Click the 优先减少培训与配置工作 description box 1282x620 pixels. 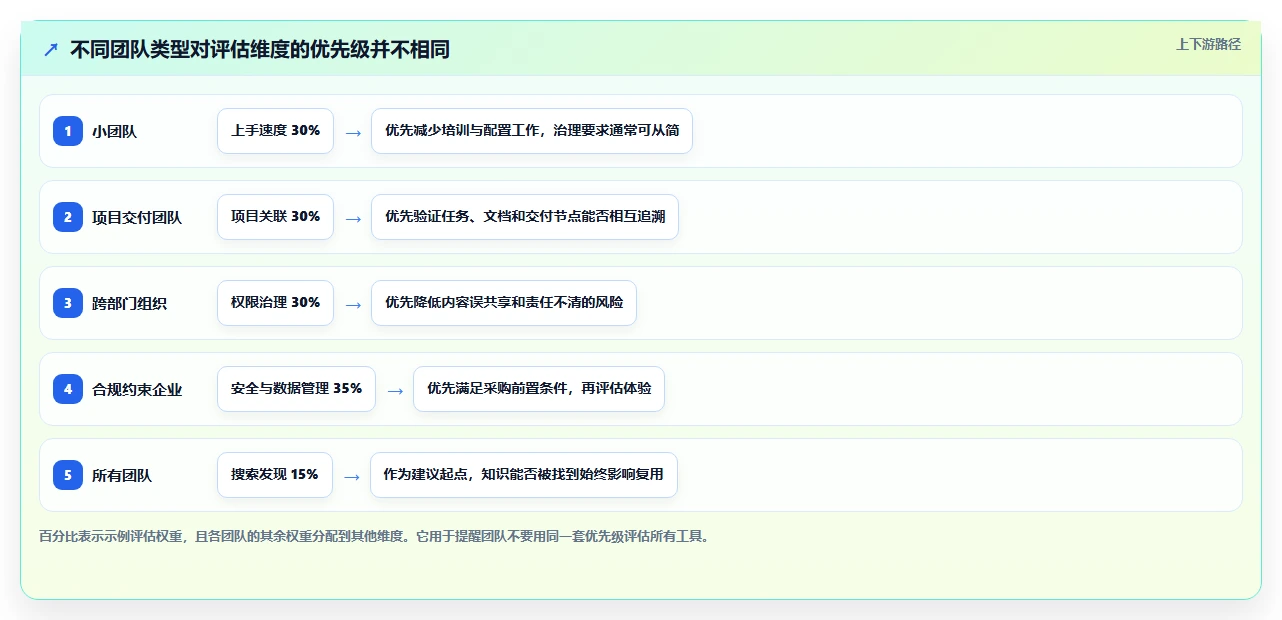[532, 131]
